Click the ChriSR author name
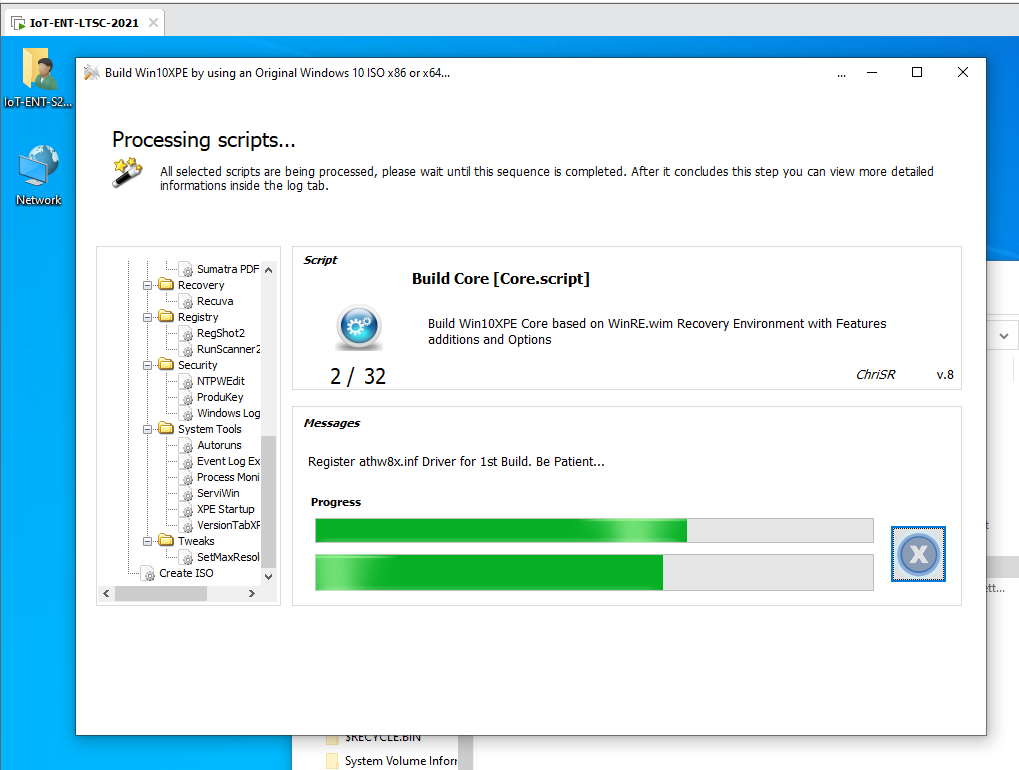The width and height of the screenshot is (1019, 770). 875,375
